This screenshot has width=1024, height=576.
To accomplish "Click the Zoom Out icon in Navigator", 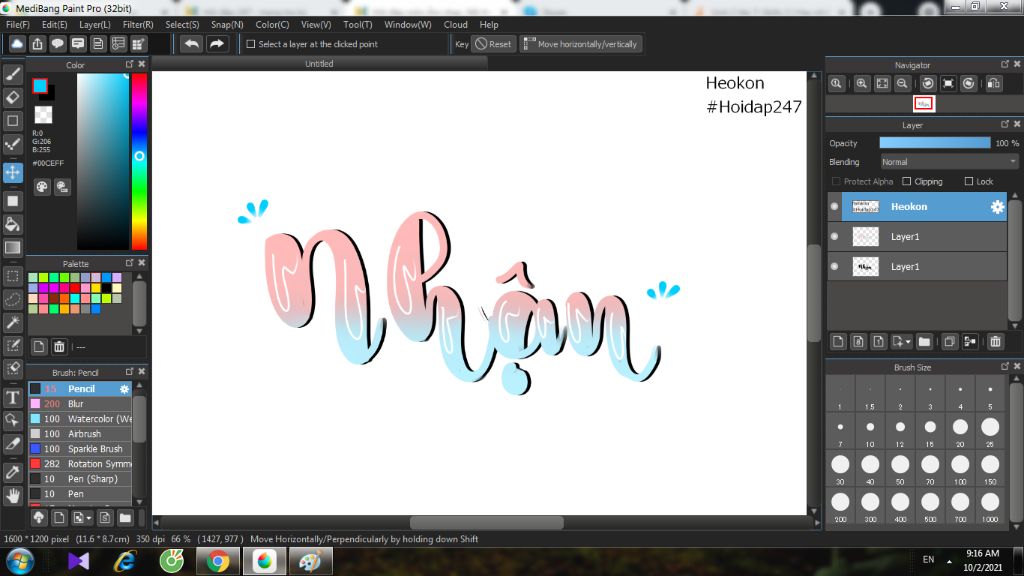I will tap(903, 84).
